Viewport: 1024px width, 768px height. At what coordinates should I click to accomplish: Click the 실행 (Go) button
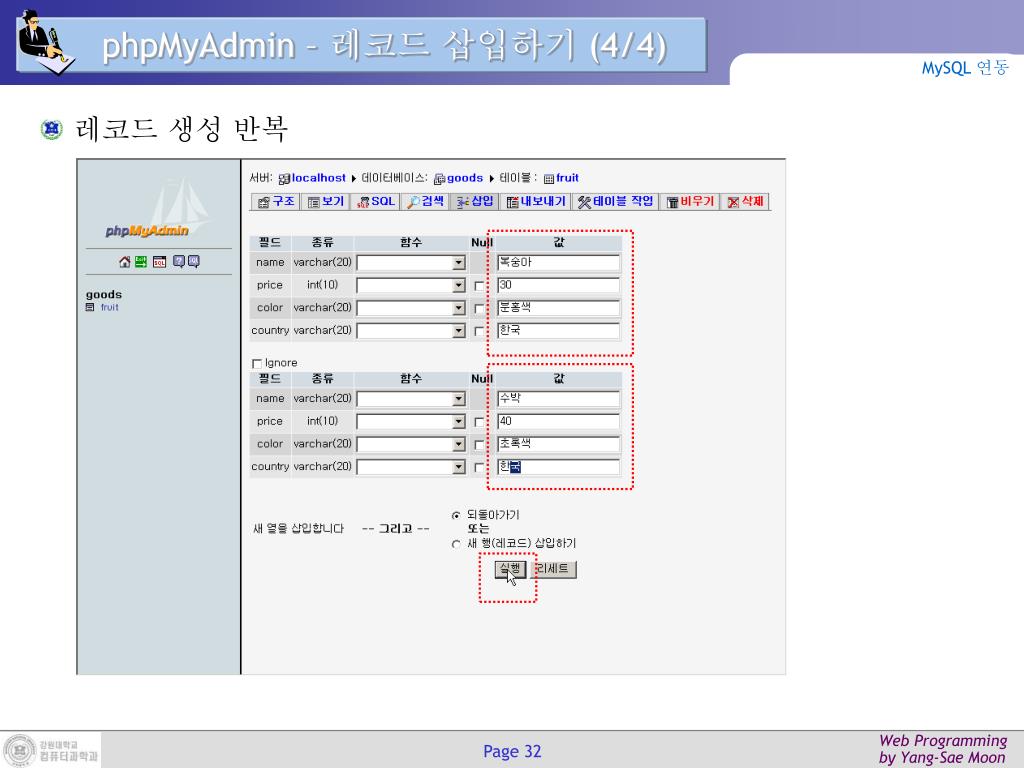(x=510, y=569)
